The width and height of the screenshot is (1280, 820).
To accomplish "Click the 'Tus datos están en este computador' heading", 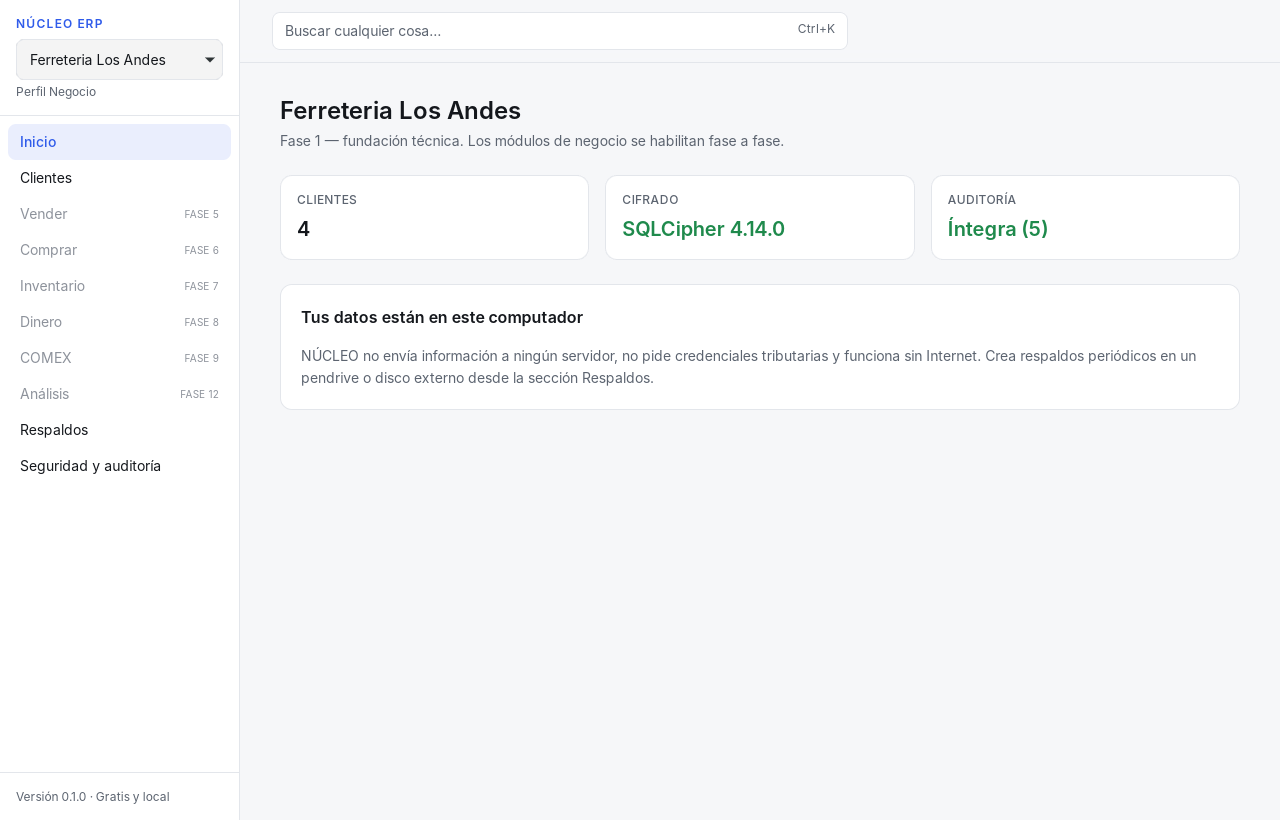I will (x=442, y=317).
